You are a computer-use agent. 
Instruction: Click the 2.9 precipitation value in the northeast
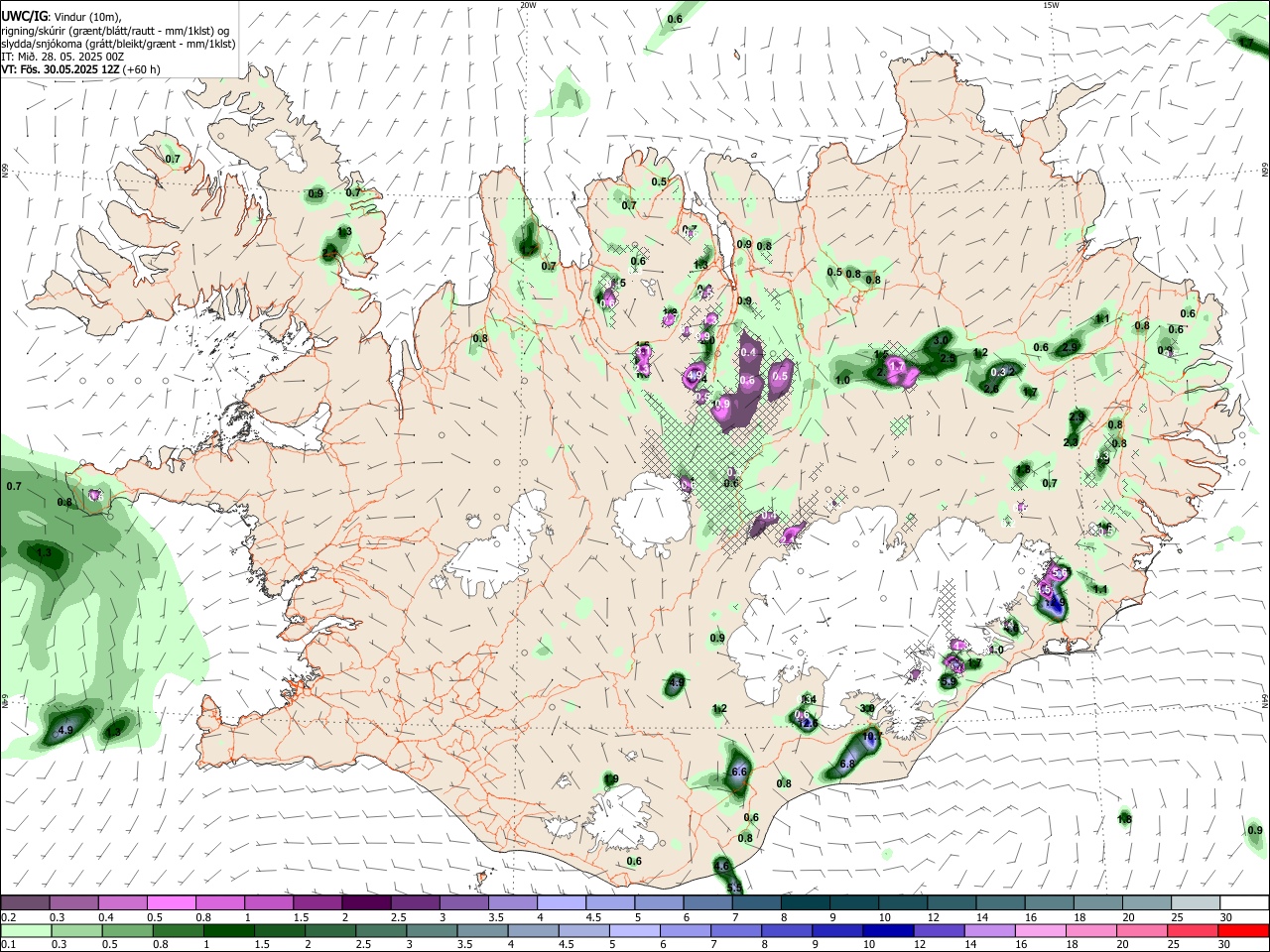[1070, 347]
